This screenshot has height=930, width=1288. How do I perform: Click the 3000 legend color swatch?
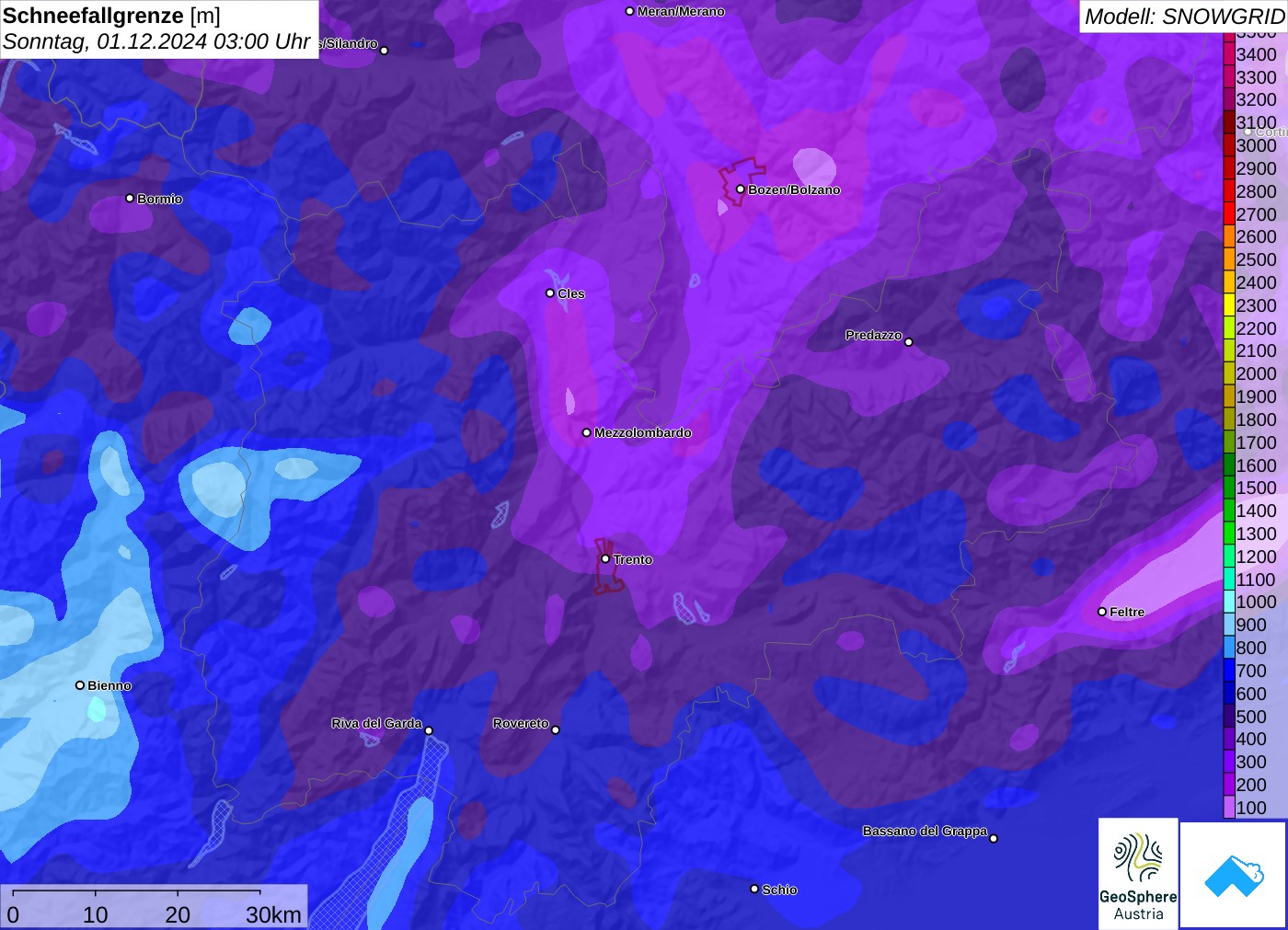(x=1229, y=145)
